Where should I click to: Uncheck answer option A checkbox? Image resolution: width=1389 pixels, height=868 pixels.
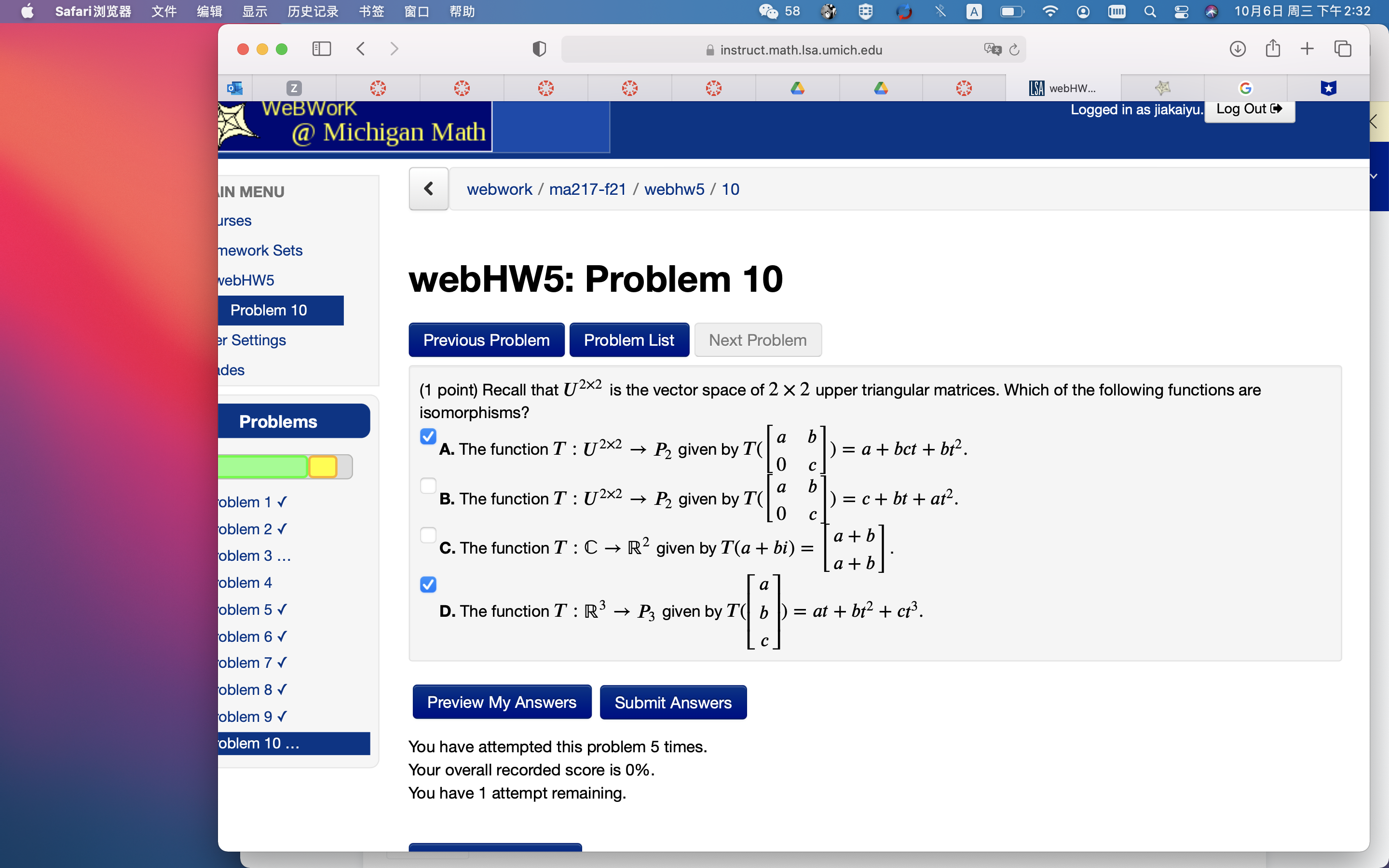point(428,437)
